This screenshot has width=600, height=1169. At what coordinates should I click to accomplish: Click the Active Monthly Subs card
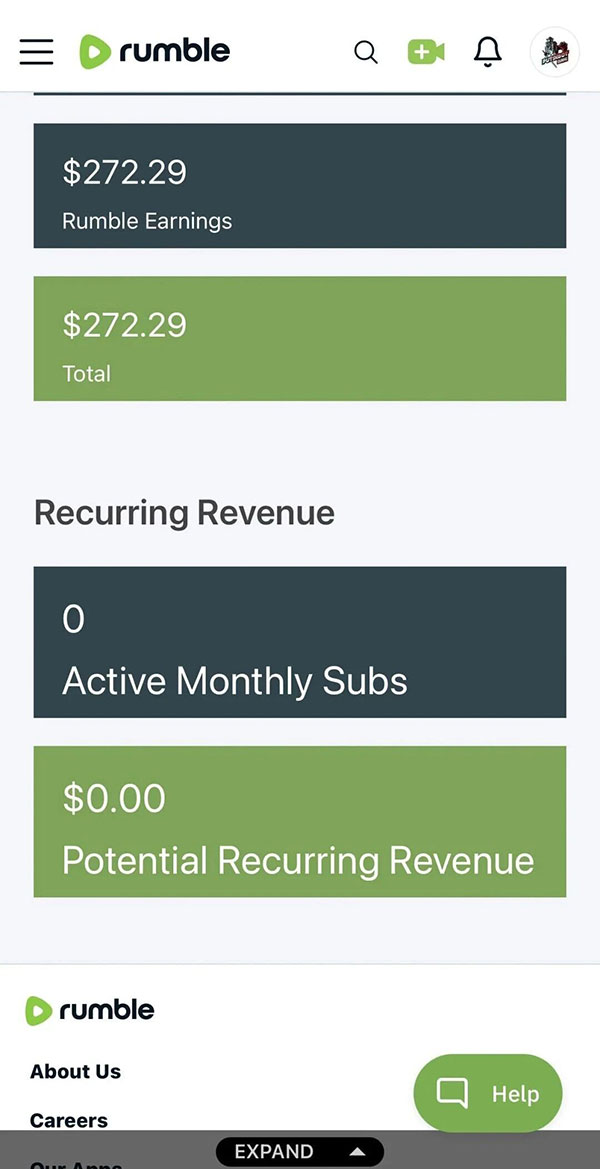(300, 642)
